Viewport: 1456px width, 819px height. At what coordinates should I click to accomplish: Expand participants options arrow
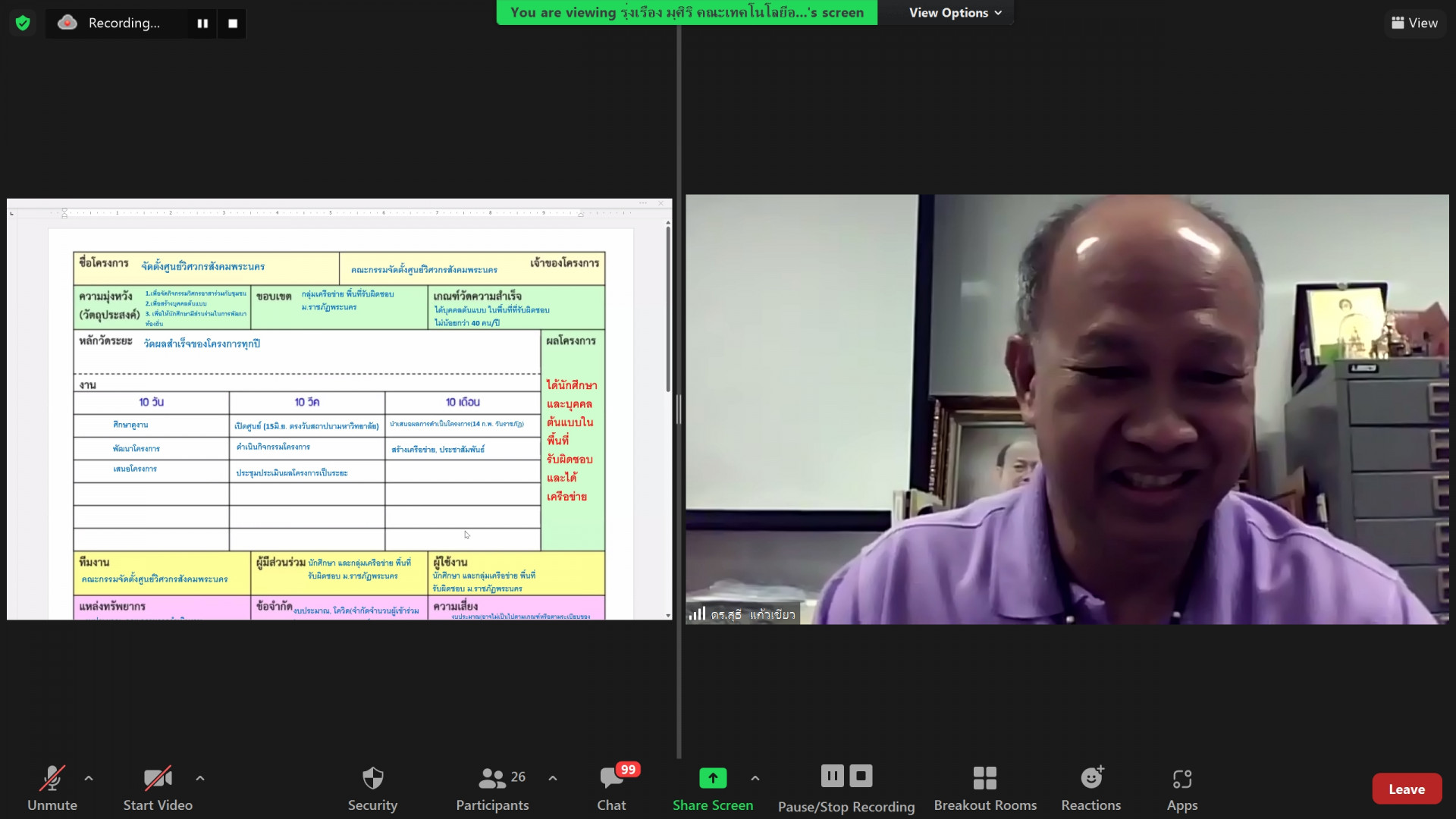pos(553,778)
